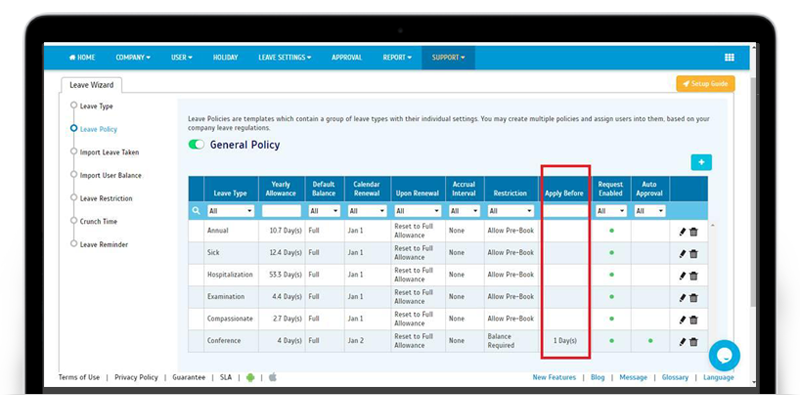The image size is (800, 395).
Task: Open the Message link
Action: [x=633, y=377]
